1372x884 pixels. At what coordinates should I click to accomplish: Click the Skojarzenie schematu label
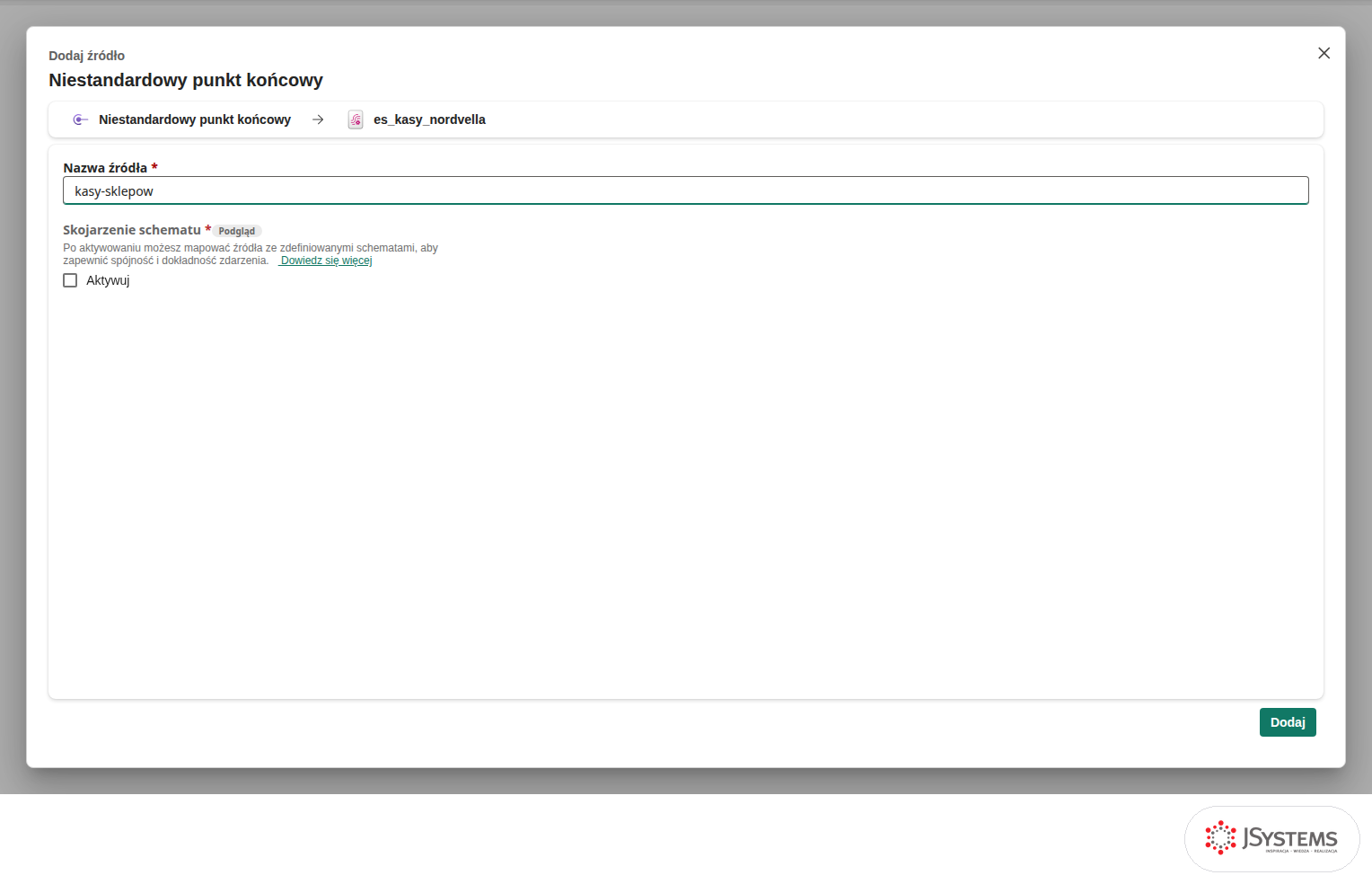click(x=132, y=230)
